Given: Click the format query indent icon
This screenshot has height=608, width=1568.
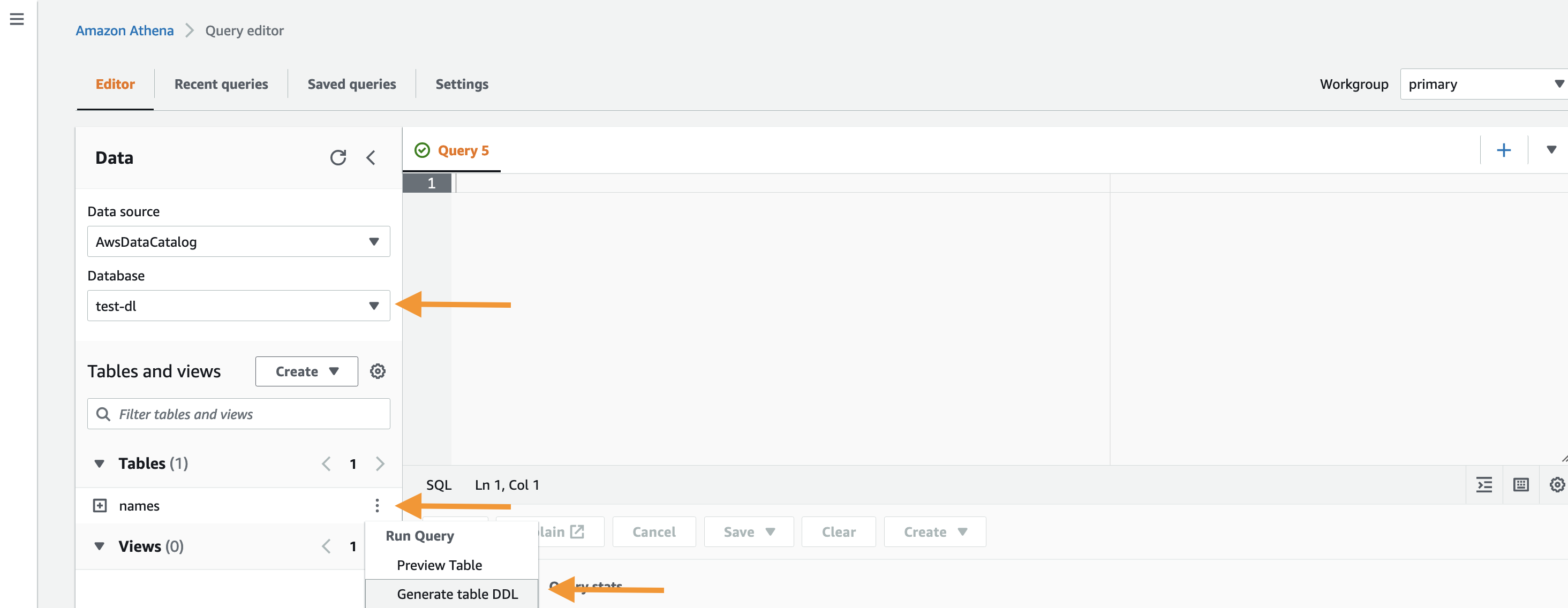Looking at the screenshot, I should click(x=1484, y=484).
